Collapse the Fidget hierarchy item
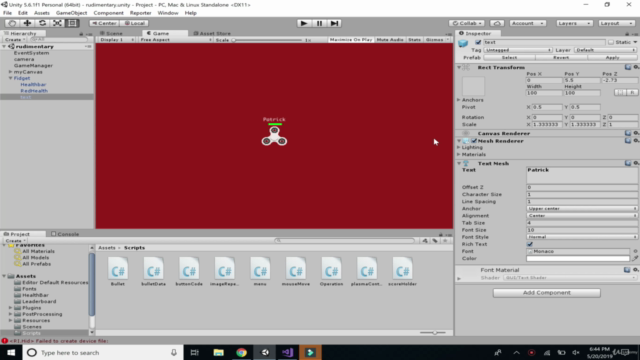 [10, 78]
